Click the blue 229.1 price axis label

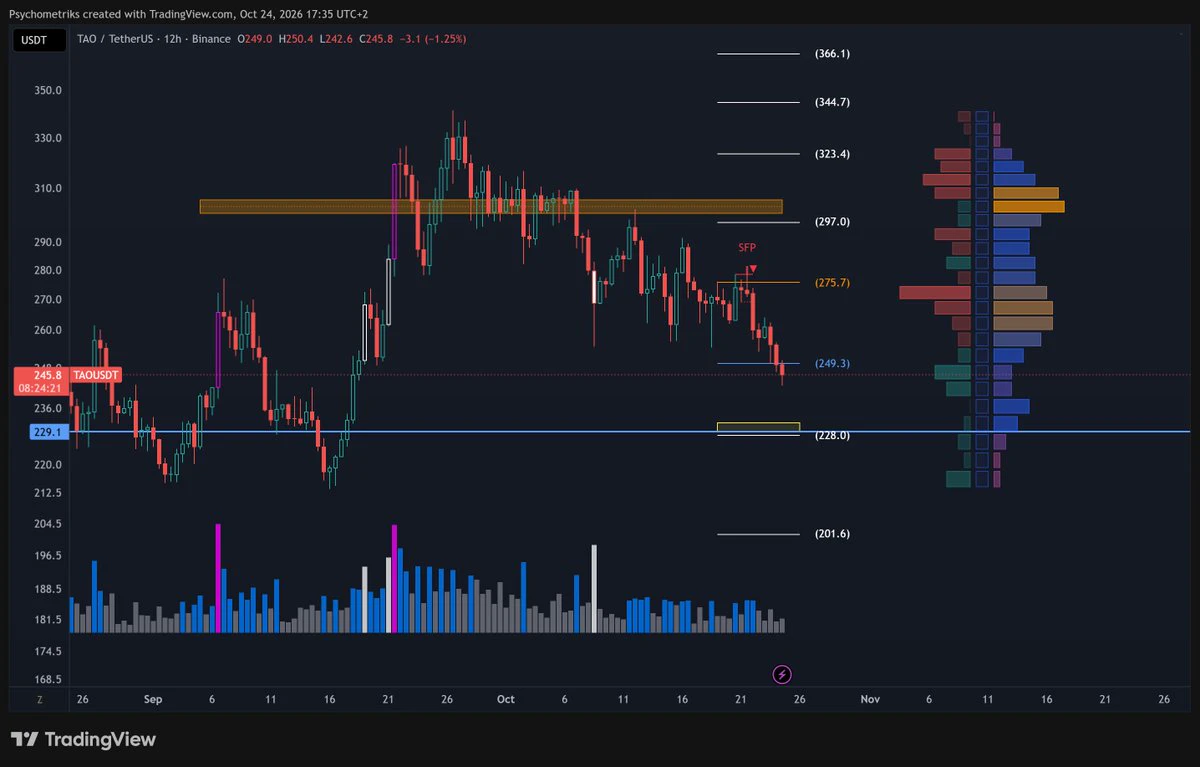click(48, 432)
